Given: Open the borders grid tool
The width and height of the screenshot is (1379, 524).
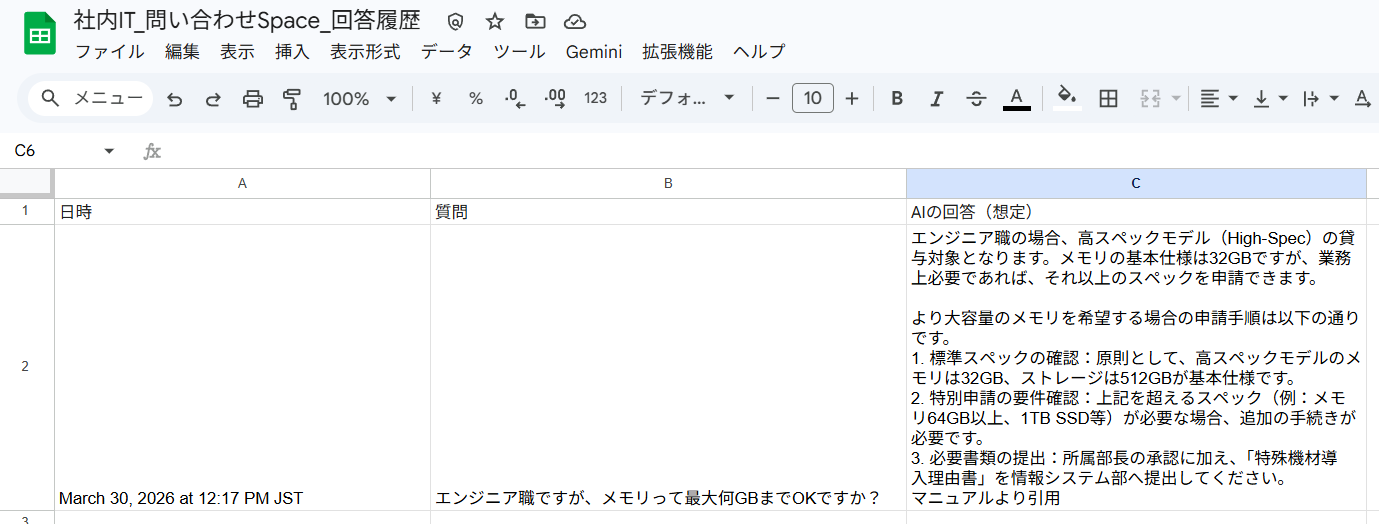Looking at the screenshot, I should click(x=1108, y=98).
